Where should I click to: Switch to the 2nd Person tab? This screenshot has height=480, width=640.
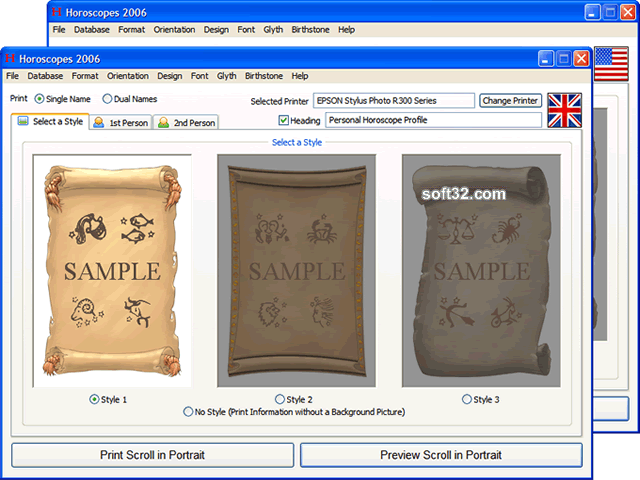point(186,122)
